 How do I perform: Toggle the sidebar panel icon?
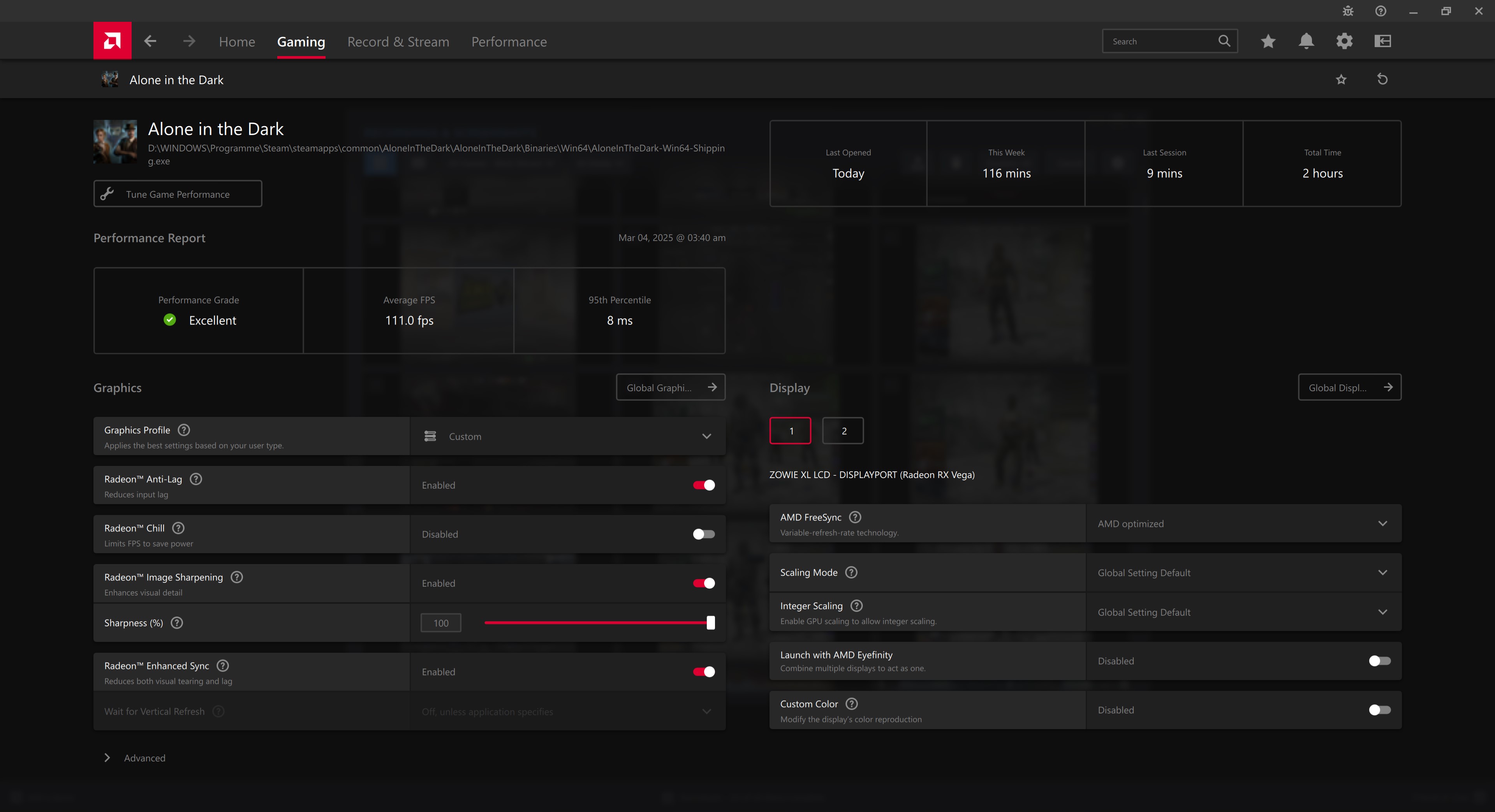point(1382,41)
